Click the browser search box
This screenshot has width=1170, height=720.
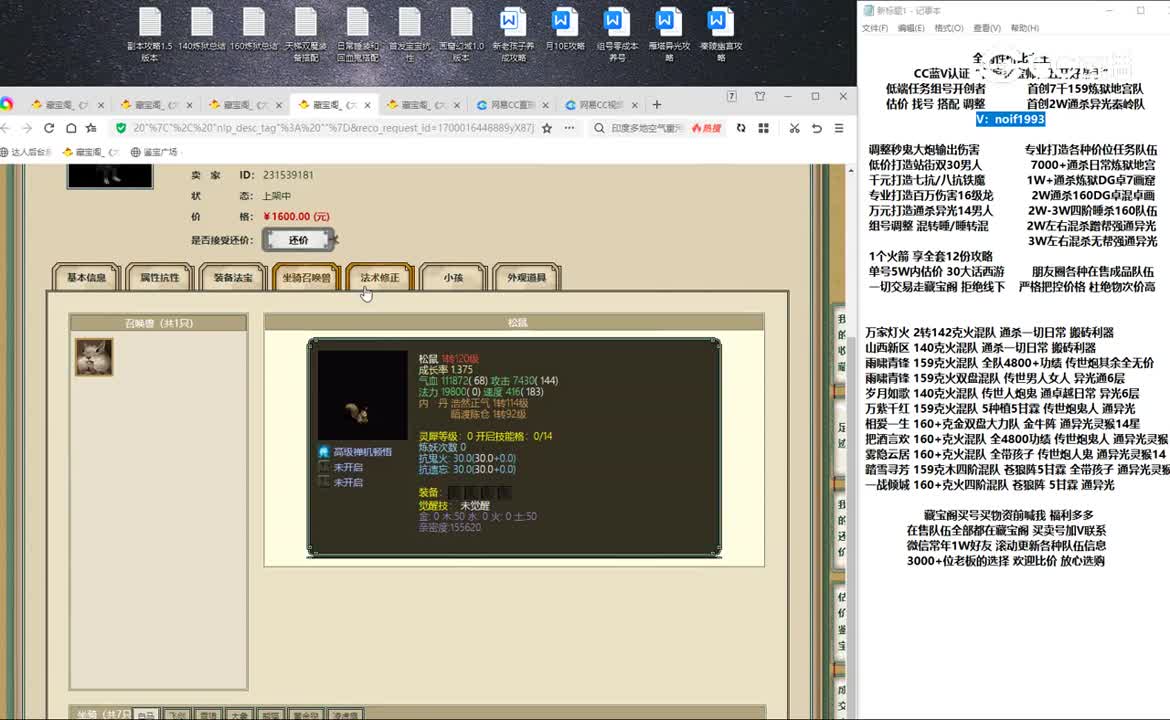(646, 128)
